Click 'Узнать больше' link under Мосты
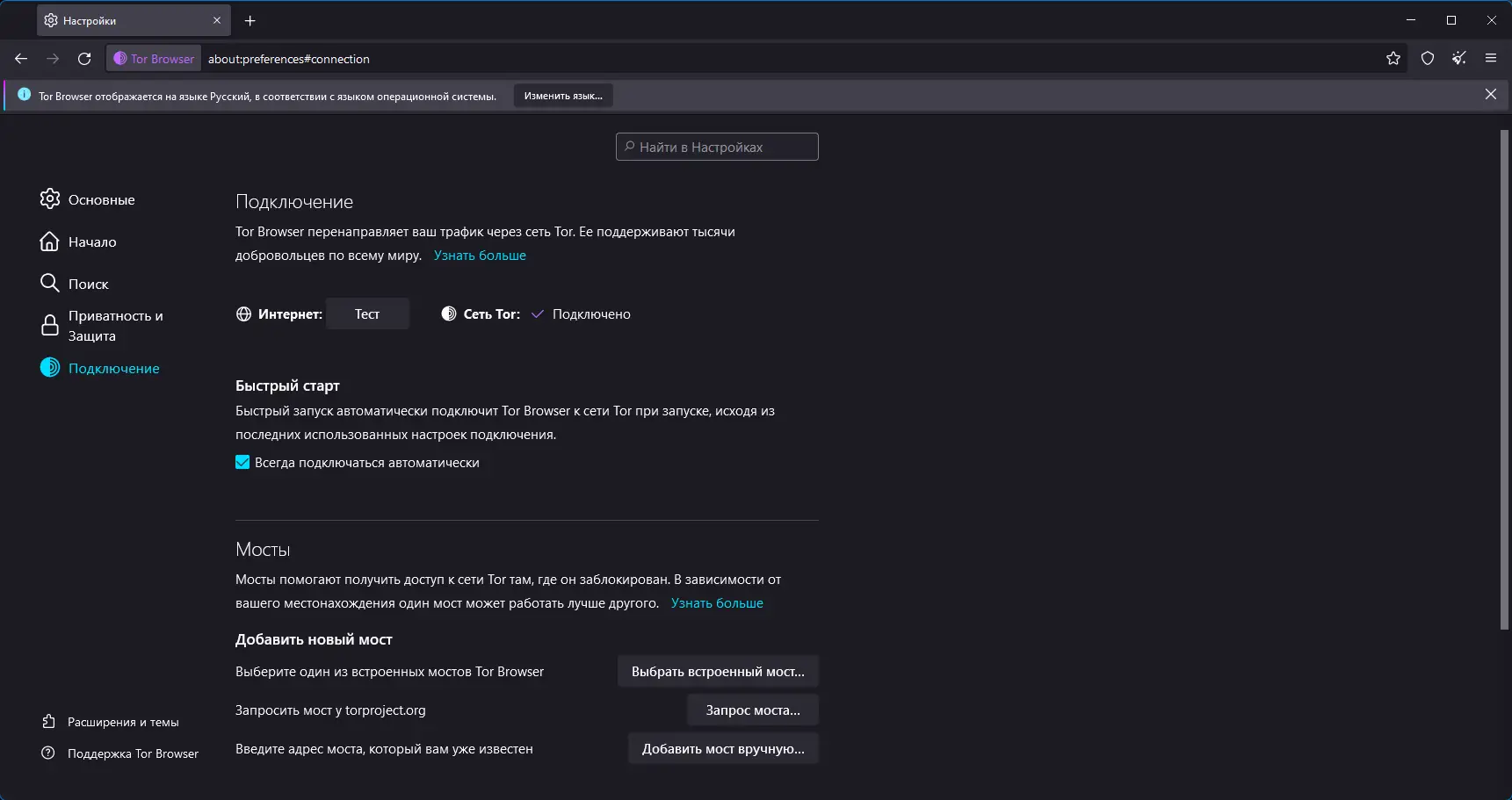This screenshot has height=800, width=1512. [x=717, y=603]
